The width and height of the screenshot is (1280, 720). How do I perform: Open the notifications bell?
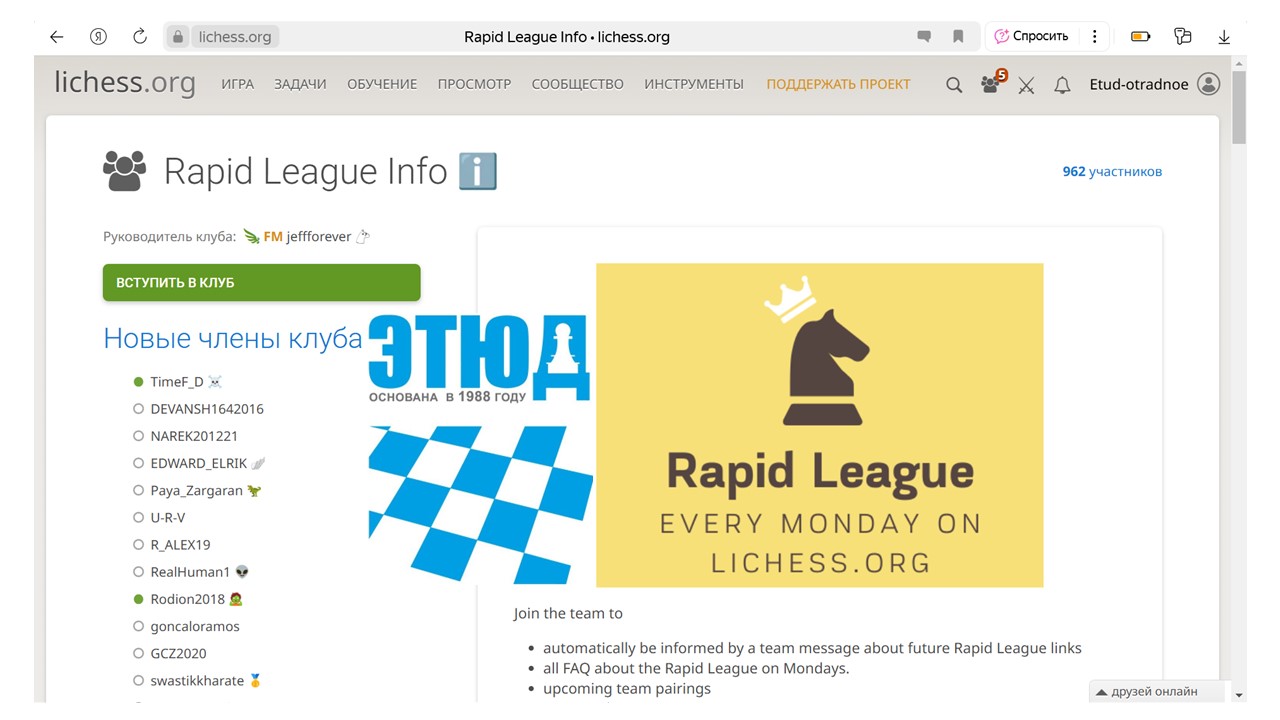point(1062,85)
